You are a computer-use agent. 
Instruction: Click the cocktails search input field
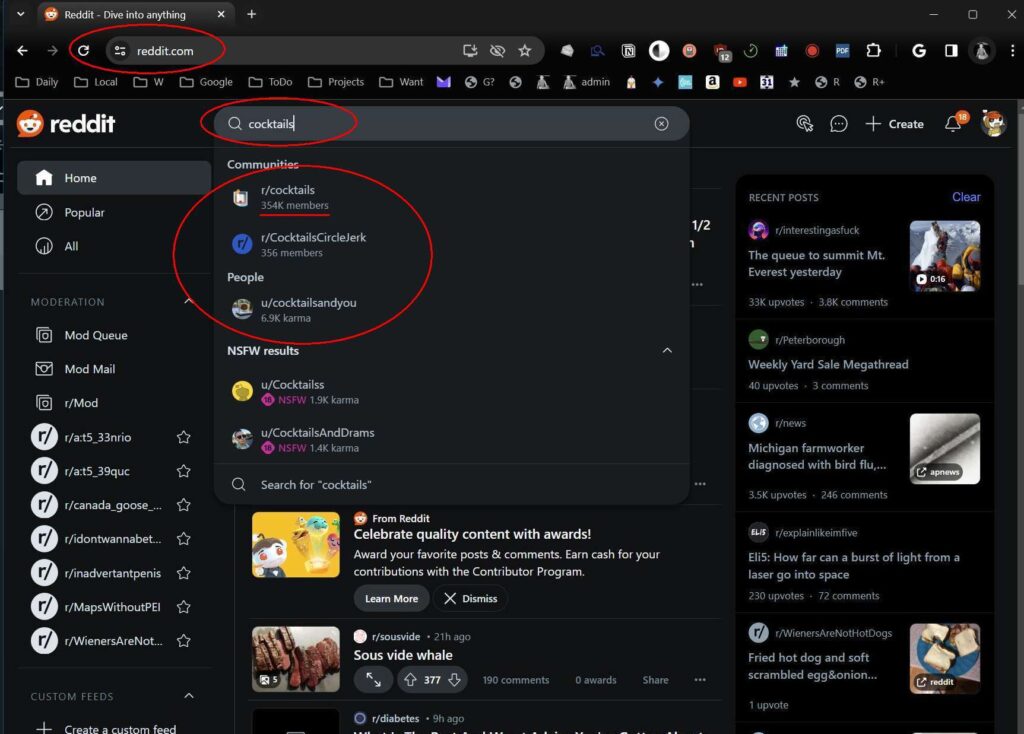pyautogui.click(x=440, y=124)
